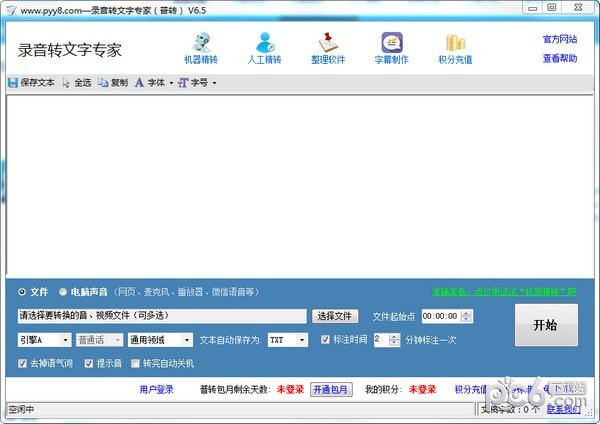Click the 2 minute interval field
This screenshot has height=424, width=600.
point(381,340)
